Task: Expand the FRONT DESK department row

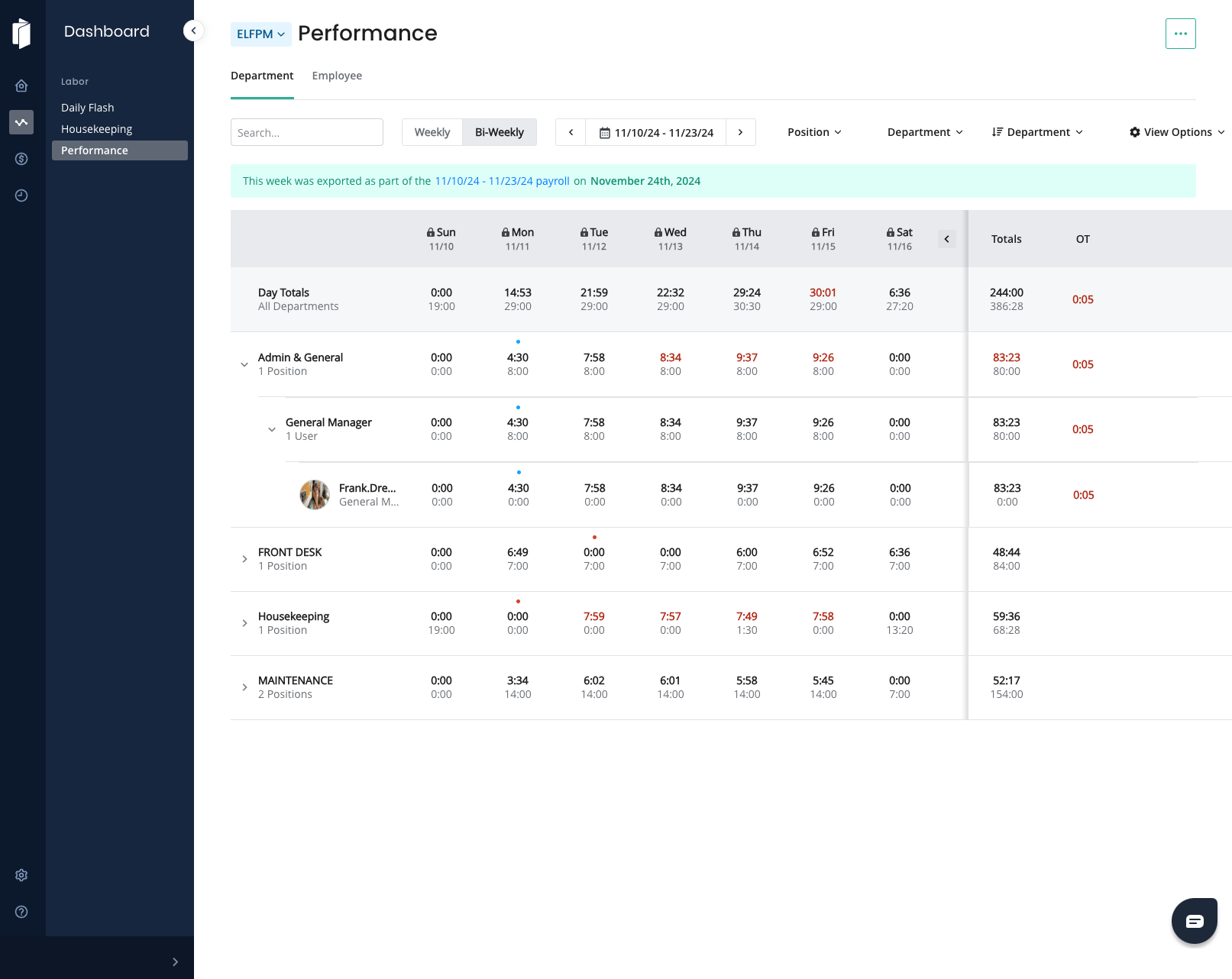Action: point(244,559)
